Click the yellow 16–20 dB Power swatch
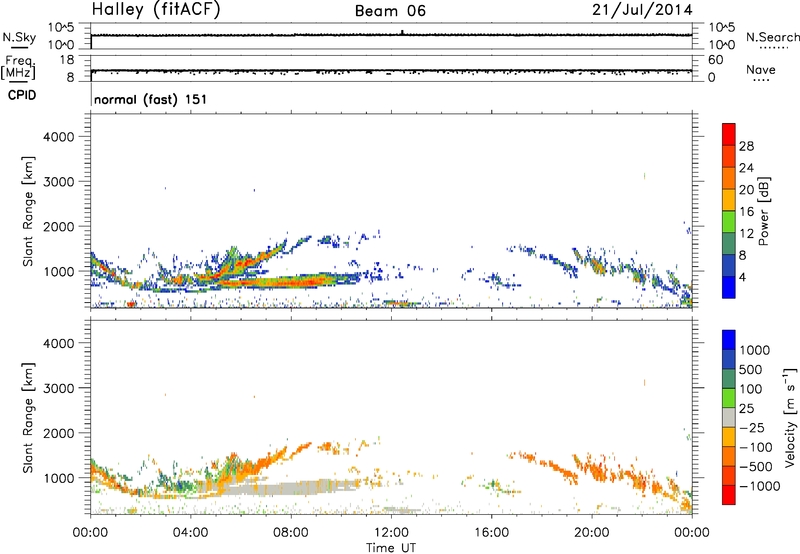800x554 pixels. click(x=729, y=199)
